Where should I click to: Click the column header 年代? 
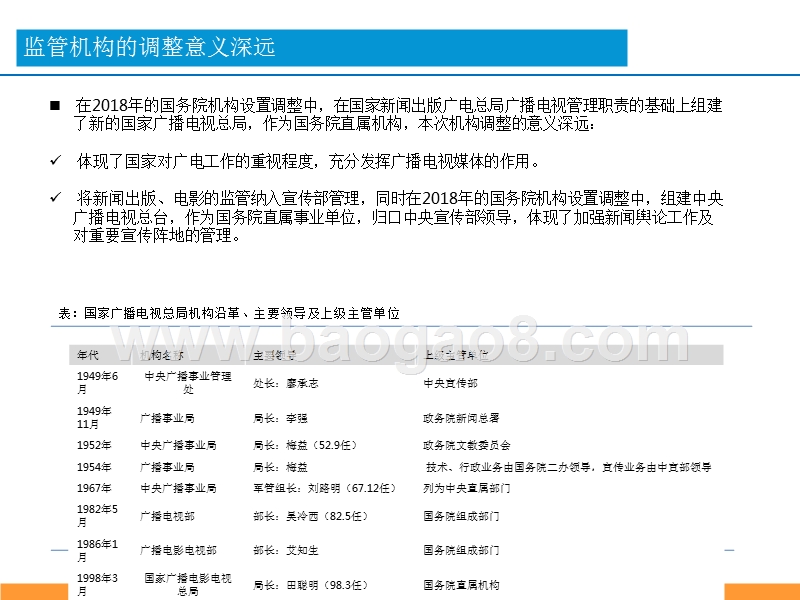(x=88, y=355)
